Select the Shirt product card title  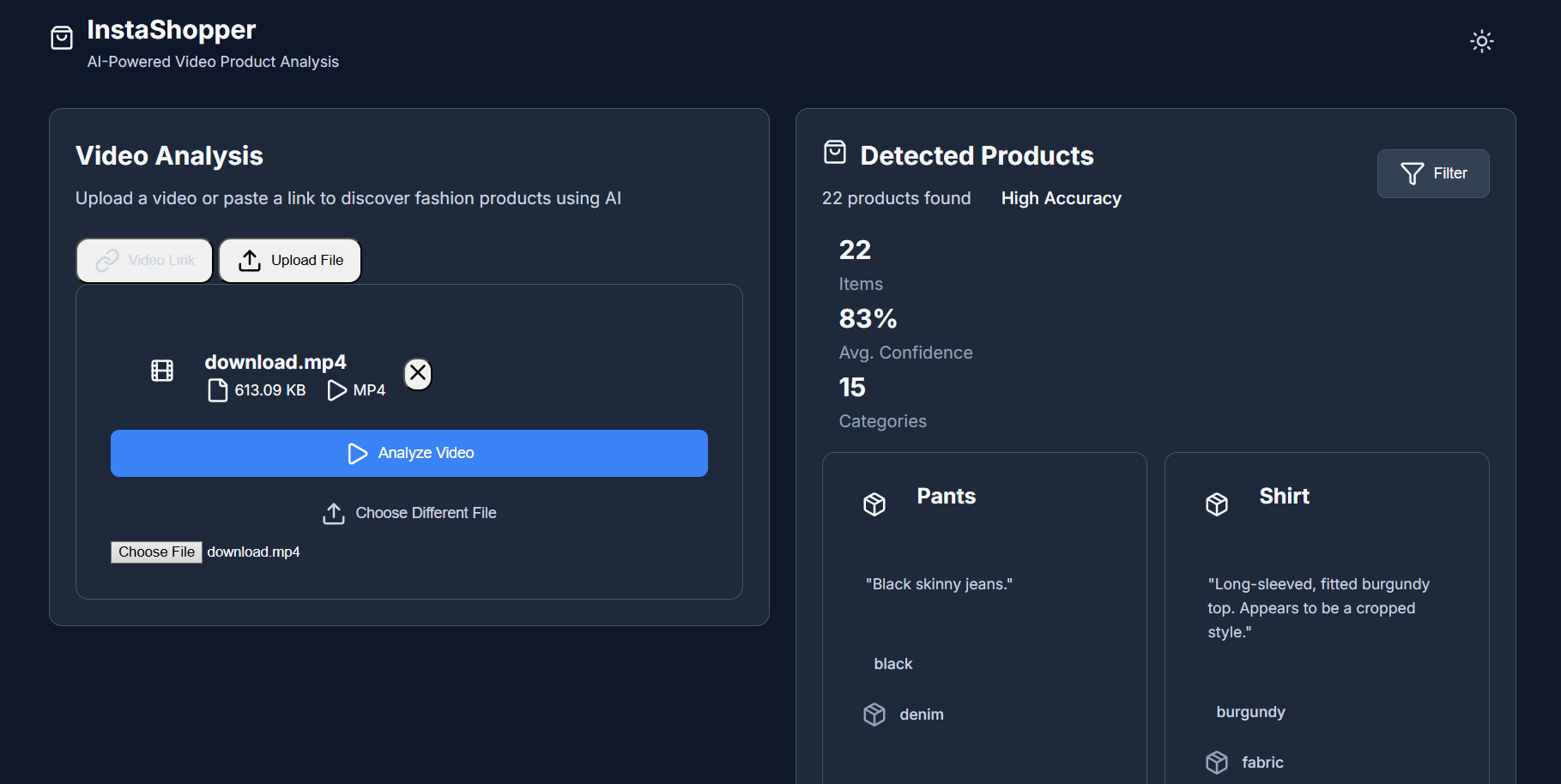pyautogui.click(x=1284, y=497)
